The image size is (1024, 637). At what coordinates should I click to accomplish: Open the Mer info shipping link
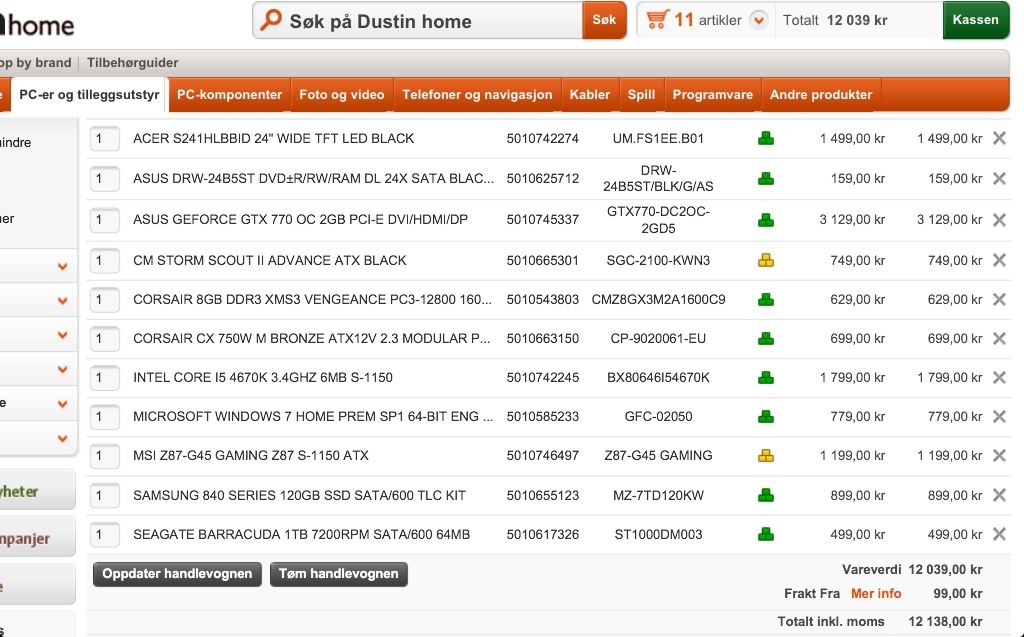pyautogui.click(x=876, y=593)
